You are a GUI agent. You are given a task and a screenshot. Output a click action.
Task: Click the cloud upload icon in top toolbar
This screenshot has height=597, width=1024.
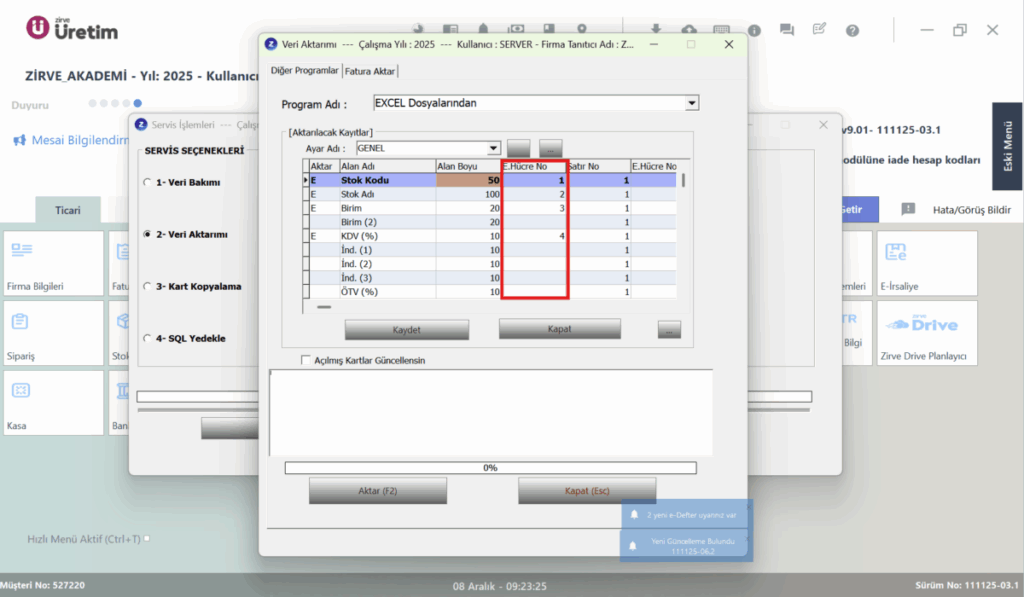pos(689,29)
